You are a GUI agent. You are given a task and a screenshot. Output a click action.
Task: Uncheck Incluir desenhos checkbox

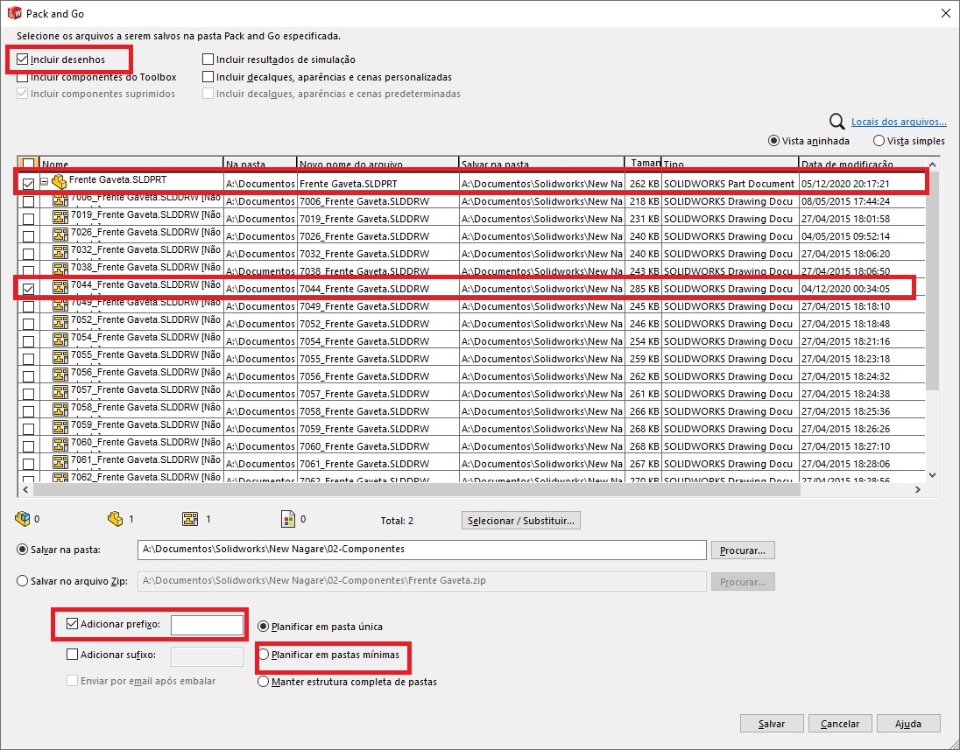click(23, 59)
